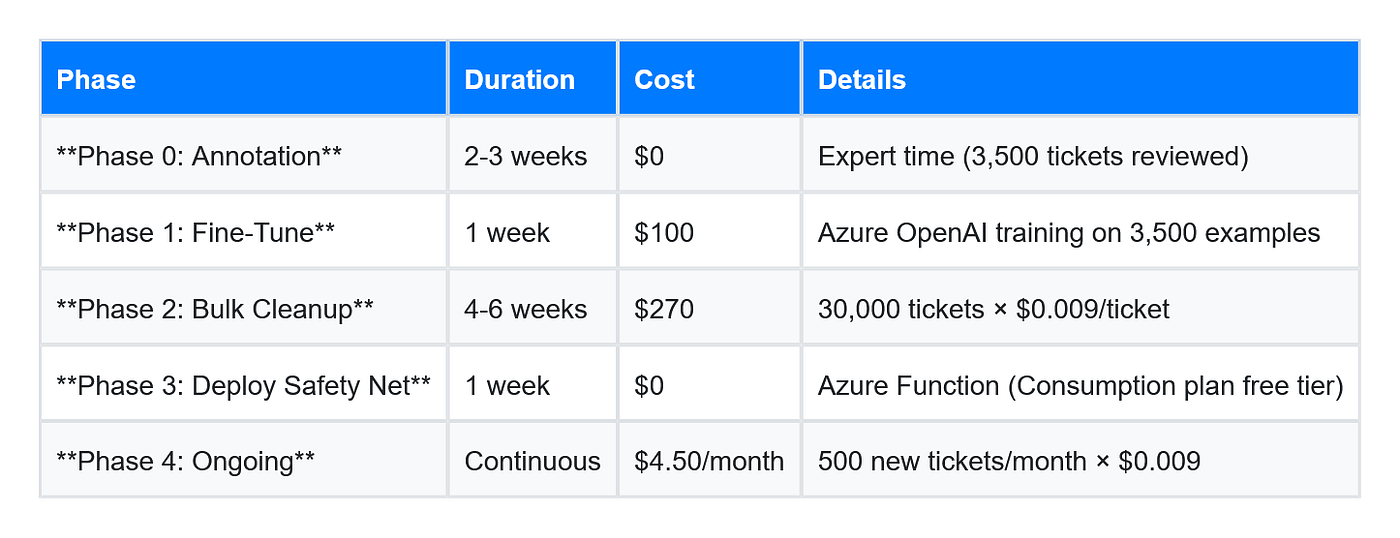Select the Phase 0: Annotation cell
1400x538 pixels.
click(x=244, y=155)
